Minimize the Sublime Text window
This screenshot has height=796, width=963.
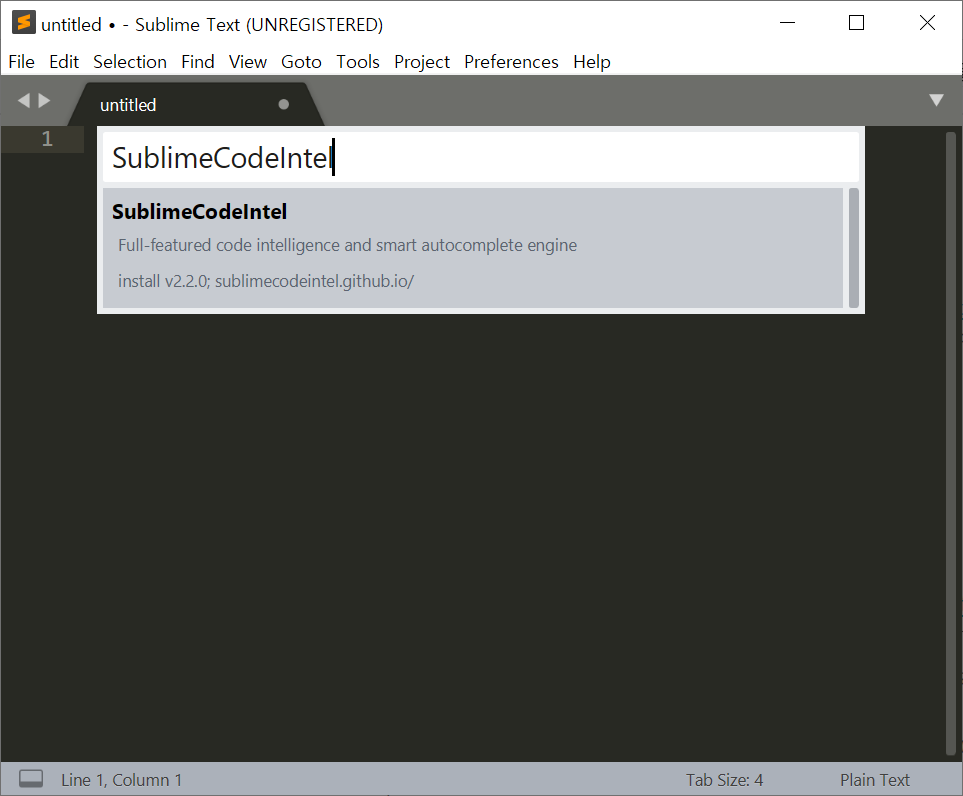tap(787, 23)
